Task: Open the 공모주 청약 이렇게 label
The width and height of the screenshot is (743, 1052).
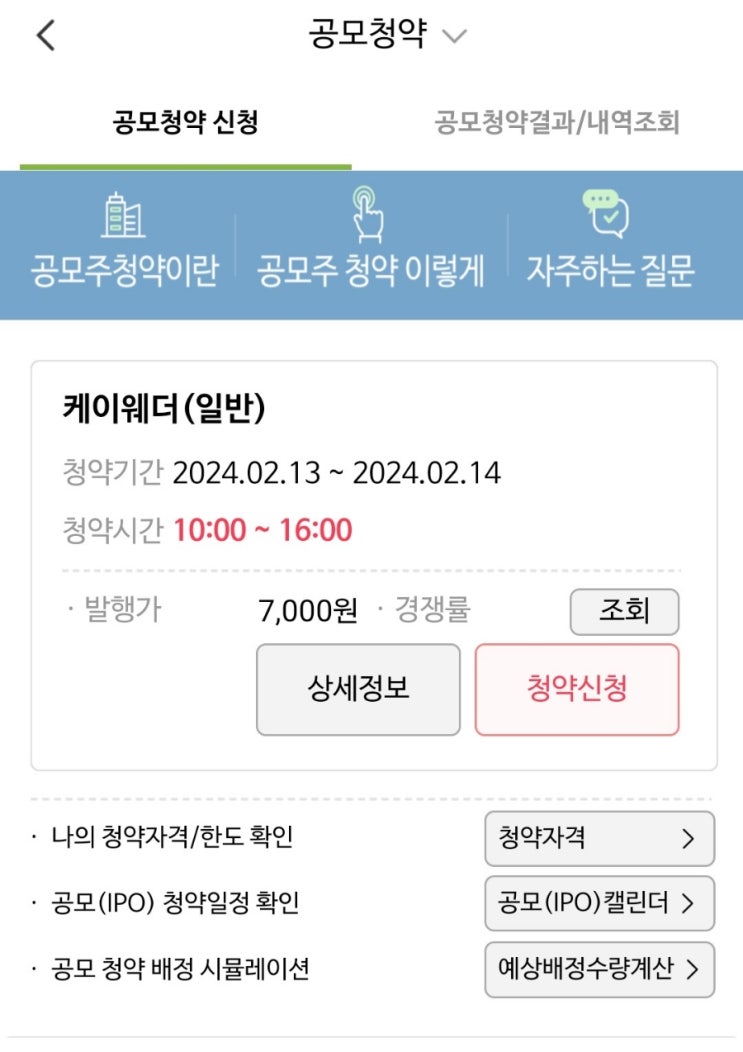Action: tap(370, 270)
